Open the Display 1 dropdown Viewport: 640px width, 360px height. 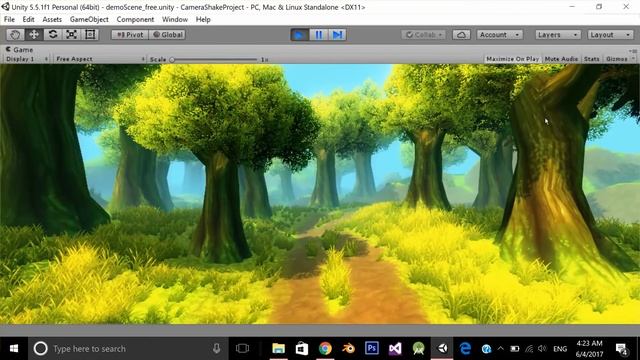(27, 59)
